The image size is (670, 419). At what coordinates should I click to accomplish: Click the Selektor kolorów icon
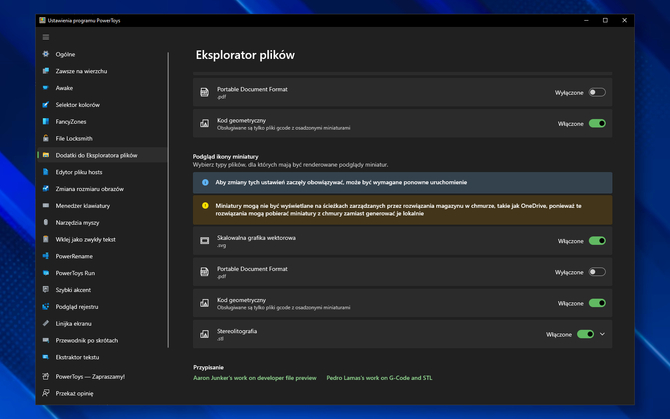coord(46,105)
